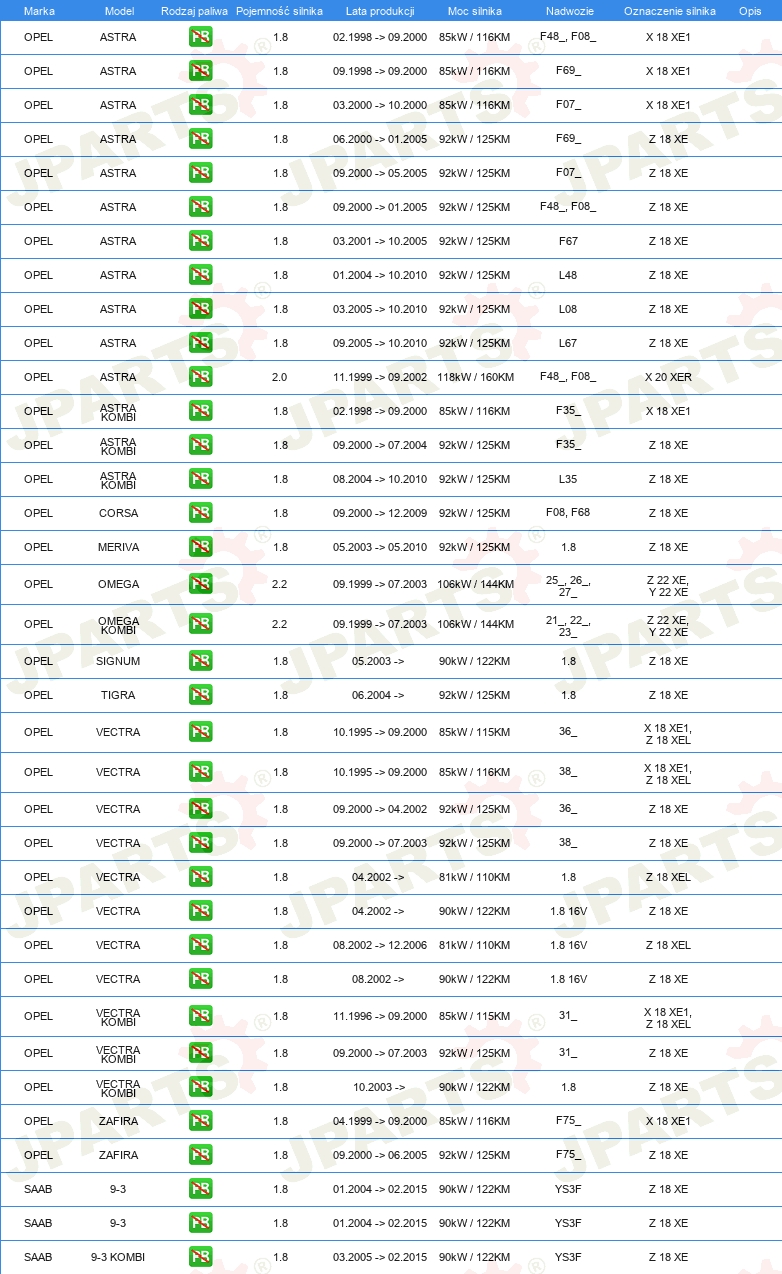This screenshot has width=782, height=1274.
Task: Click the 03.2001 -> 10.2005 production years
Action: click(380, 241)
